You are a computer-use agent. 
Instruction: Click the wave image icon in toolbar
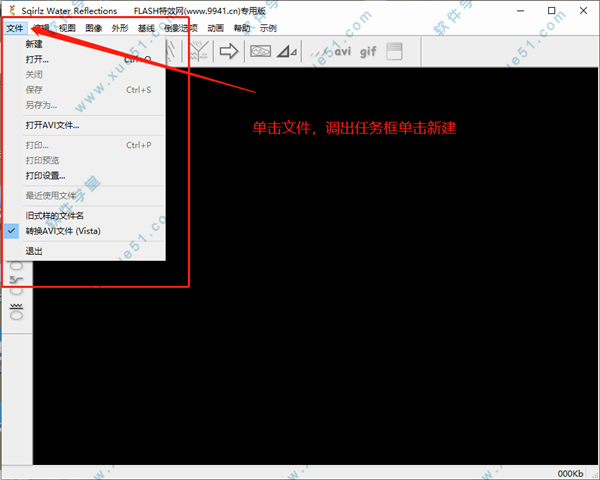tap(260, 51)
